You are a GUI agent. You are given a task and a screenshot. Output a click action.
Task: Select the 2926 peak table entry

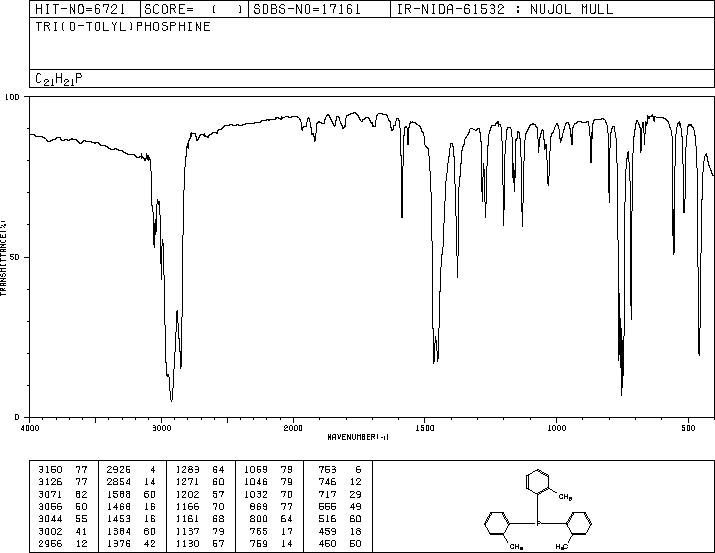coord(131,469)
